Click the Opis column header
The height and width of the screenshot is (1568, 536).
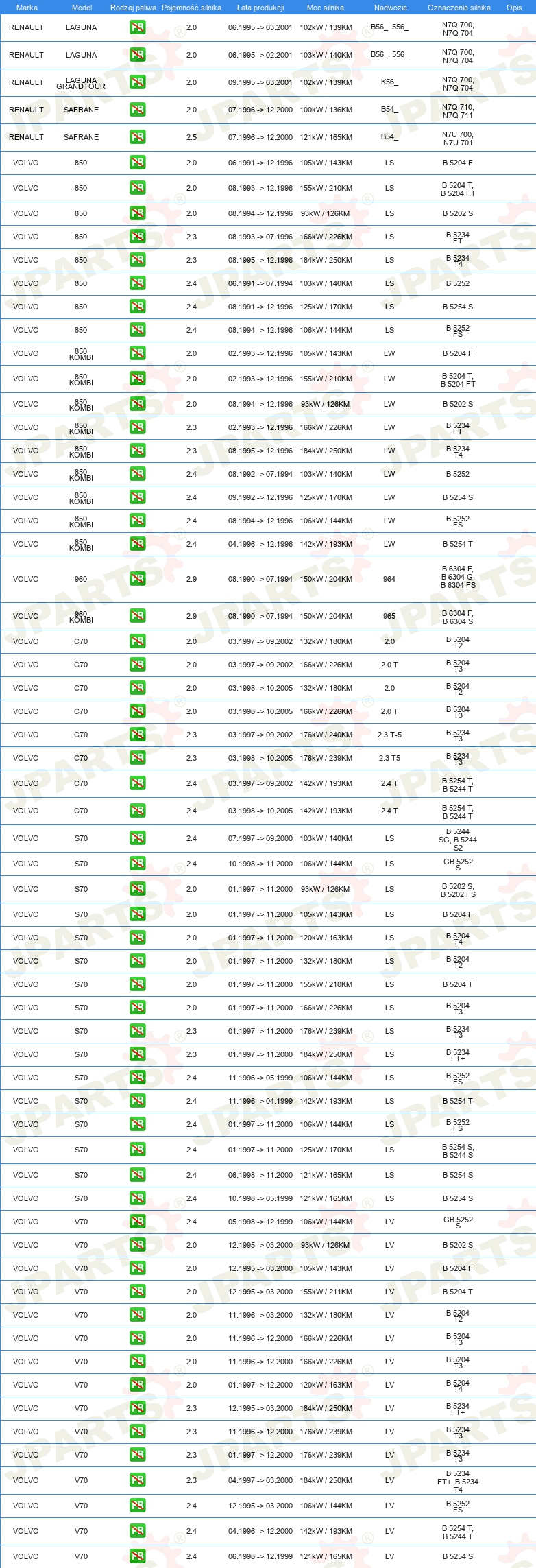click(514, 8)
